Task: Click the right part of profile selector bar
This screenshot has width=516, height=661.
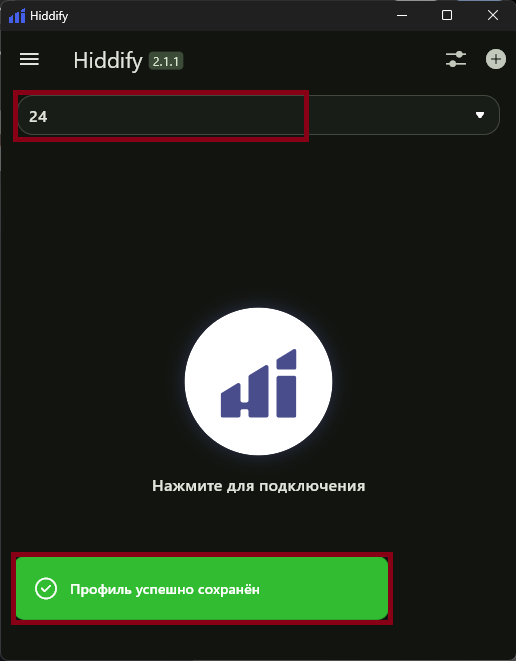Action: click(x=404, y=115)
